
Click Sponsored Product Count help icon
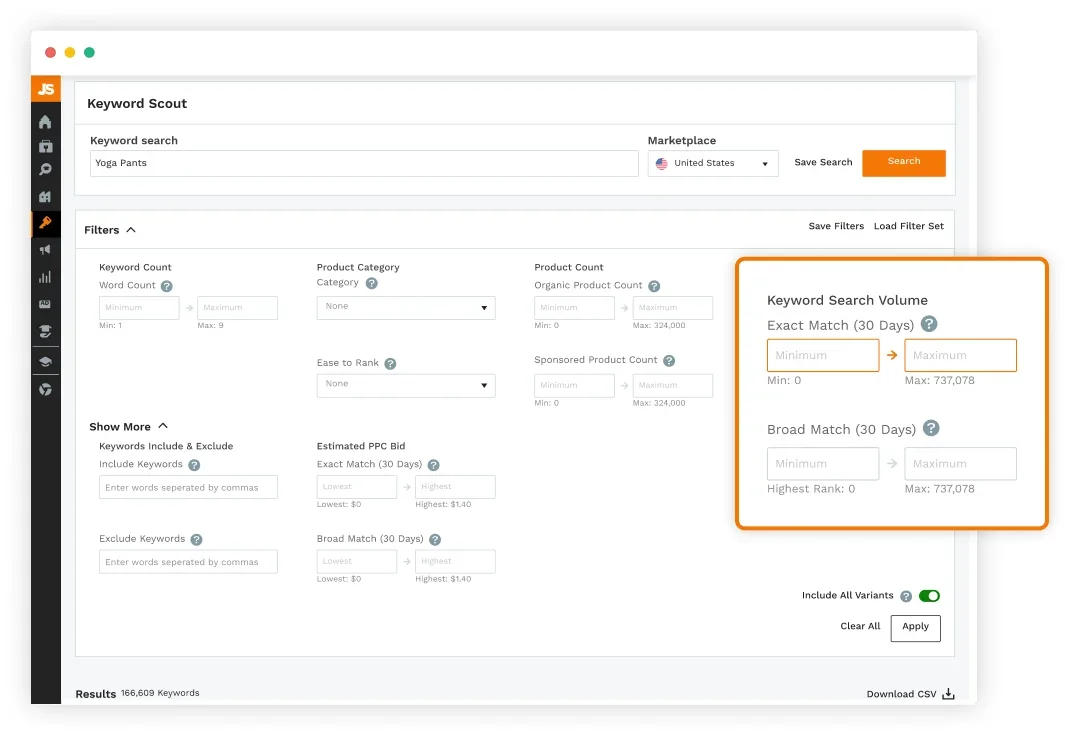click(669, 361)
